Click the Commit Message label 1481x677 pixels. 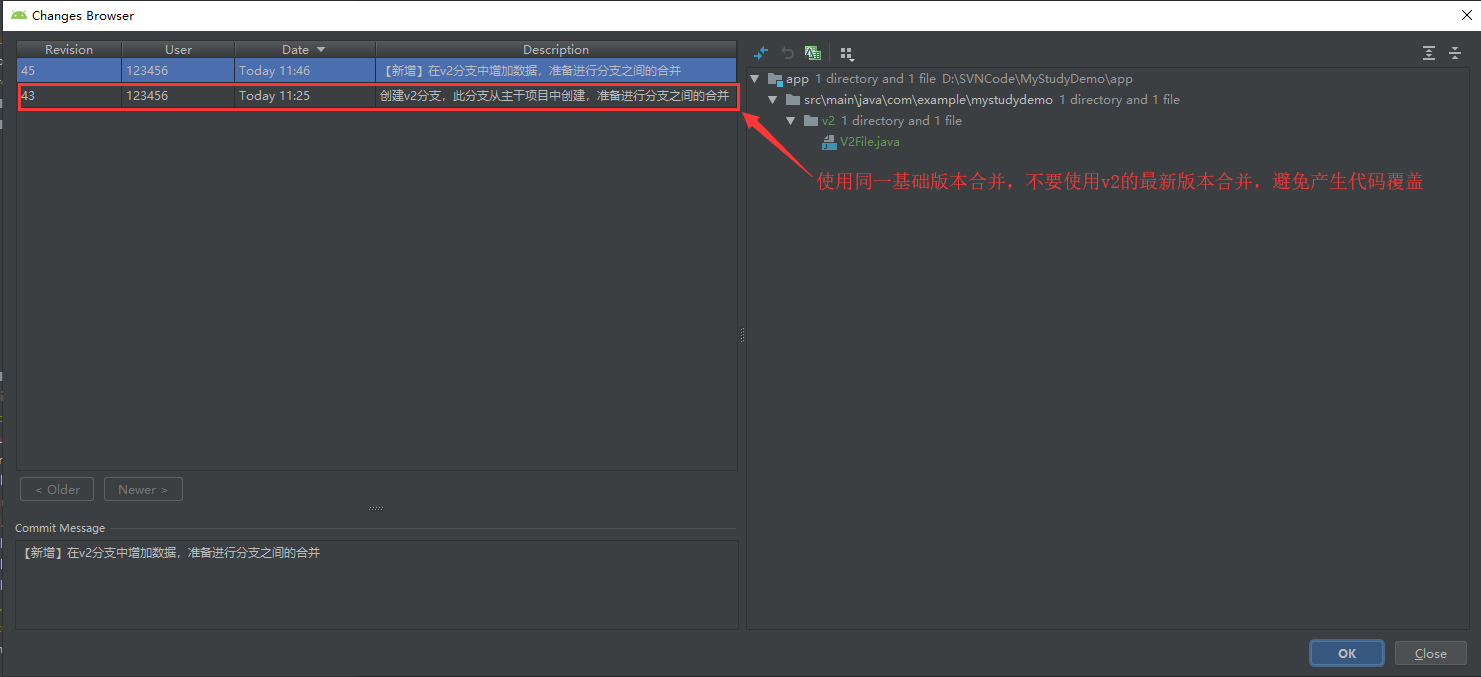tap(60, 528)
